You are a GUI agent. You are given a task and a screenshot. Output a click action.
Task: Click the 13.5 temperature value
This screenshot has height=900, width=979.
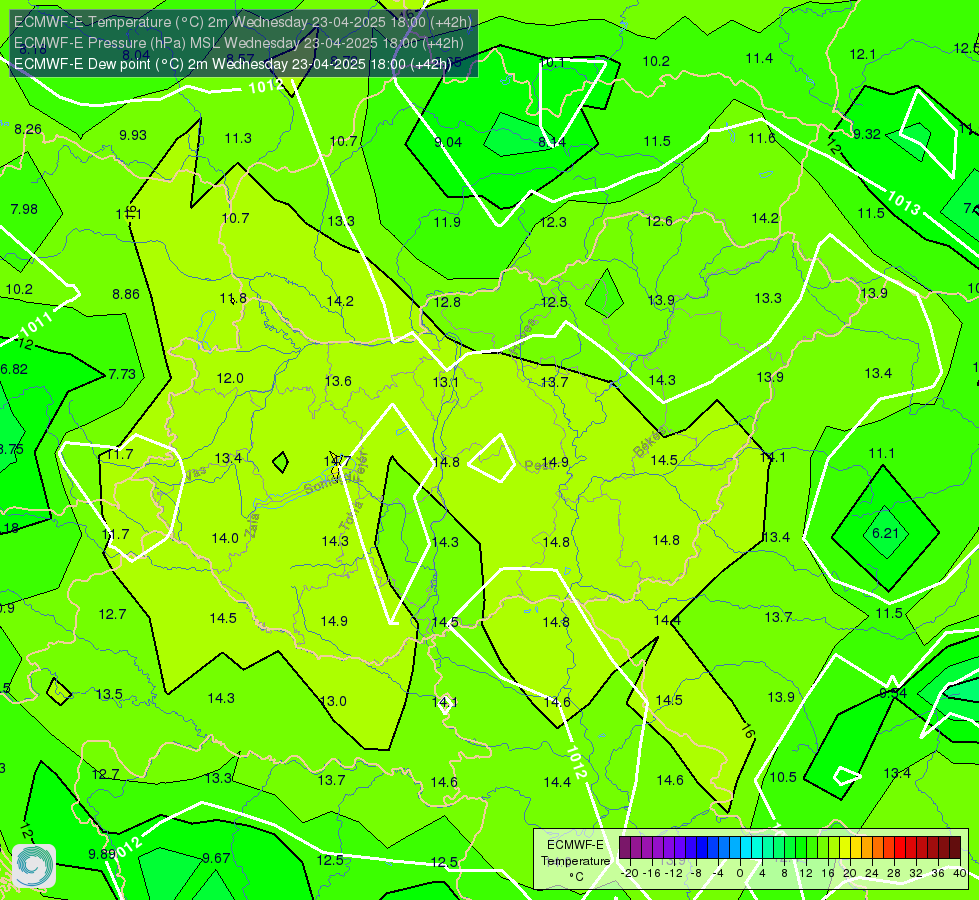click(109, 695)
